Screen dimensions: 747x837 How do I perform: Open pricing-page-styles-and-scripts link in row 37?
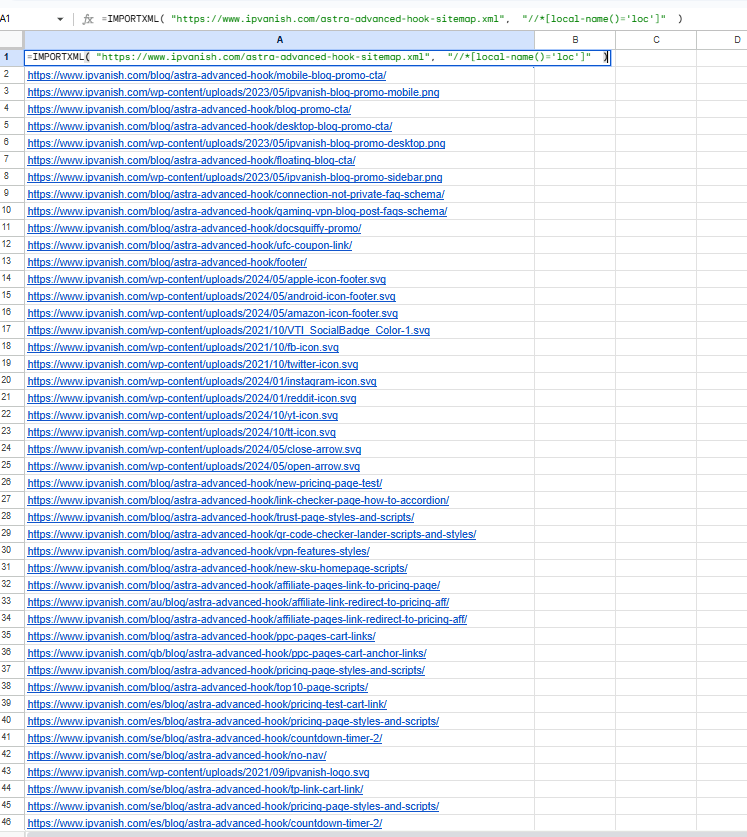226,670
